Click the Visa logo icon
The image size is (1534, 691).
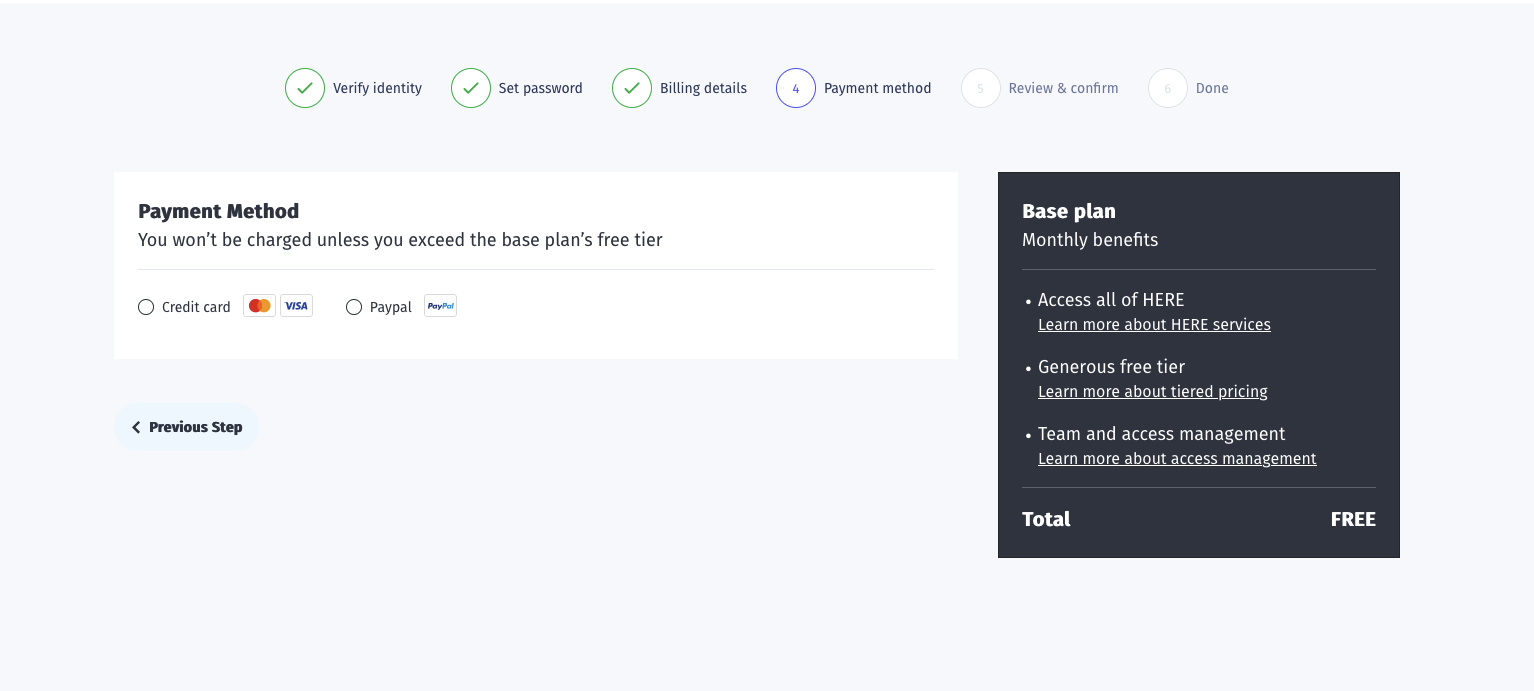(296, 306)
